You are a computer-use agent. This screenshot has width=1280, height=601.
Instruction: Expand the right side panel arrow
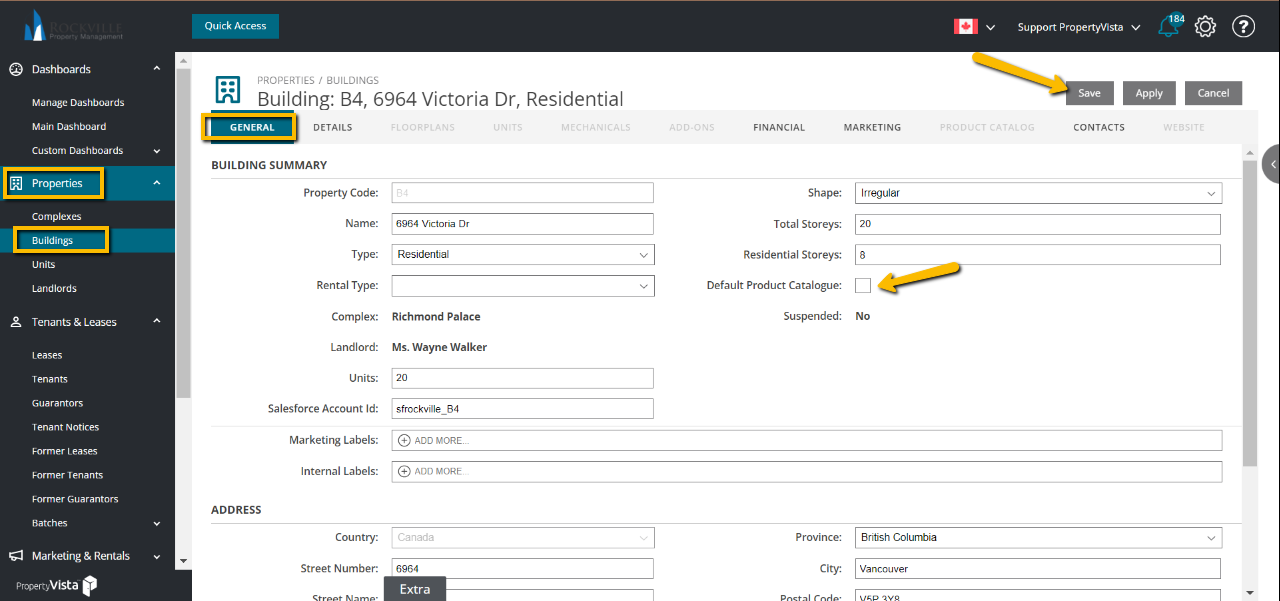click(1273, 164)
